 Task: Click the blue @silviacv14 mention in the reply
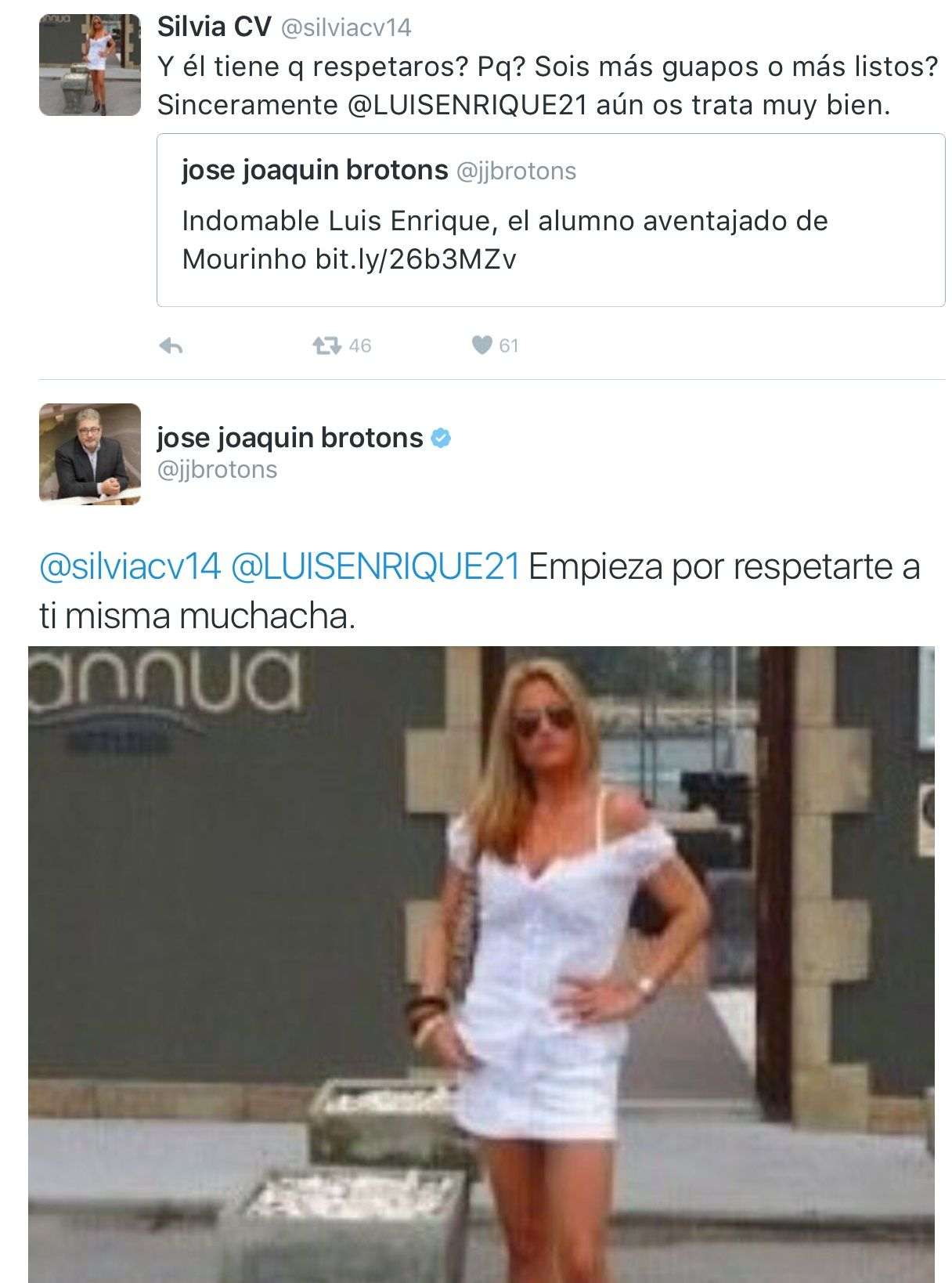point(131,567)
